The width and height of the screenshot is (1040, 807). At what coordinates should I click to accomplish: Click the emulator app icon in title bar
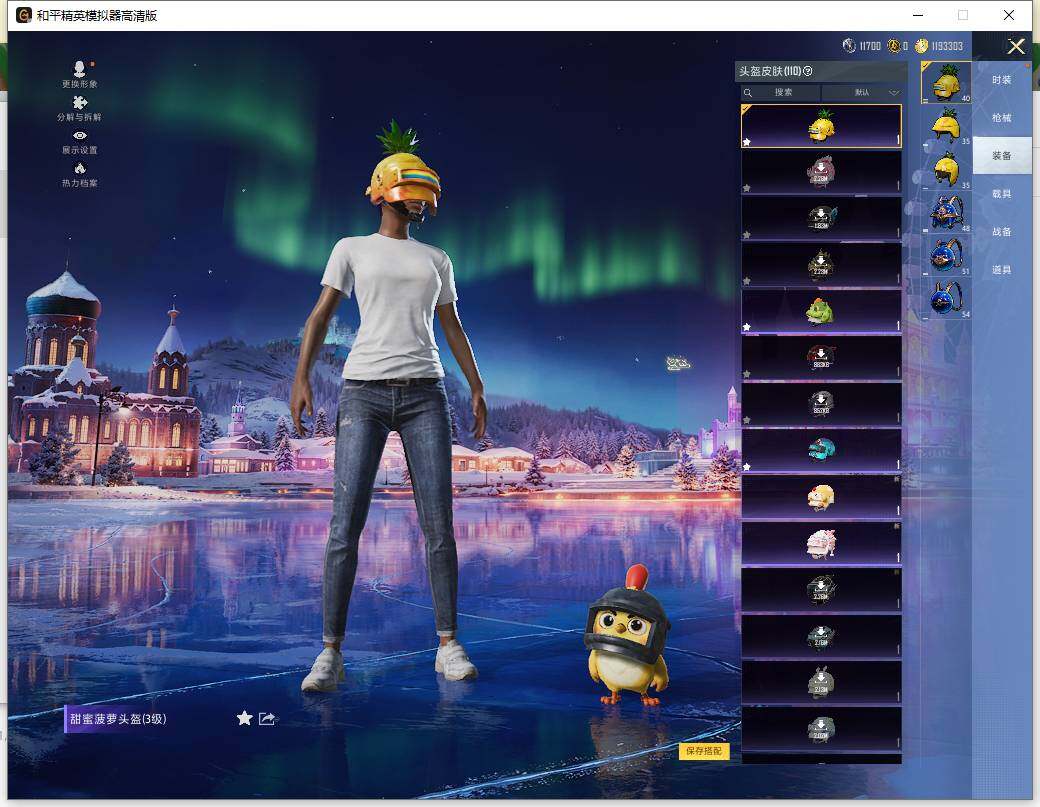[x=24, y=15]
